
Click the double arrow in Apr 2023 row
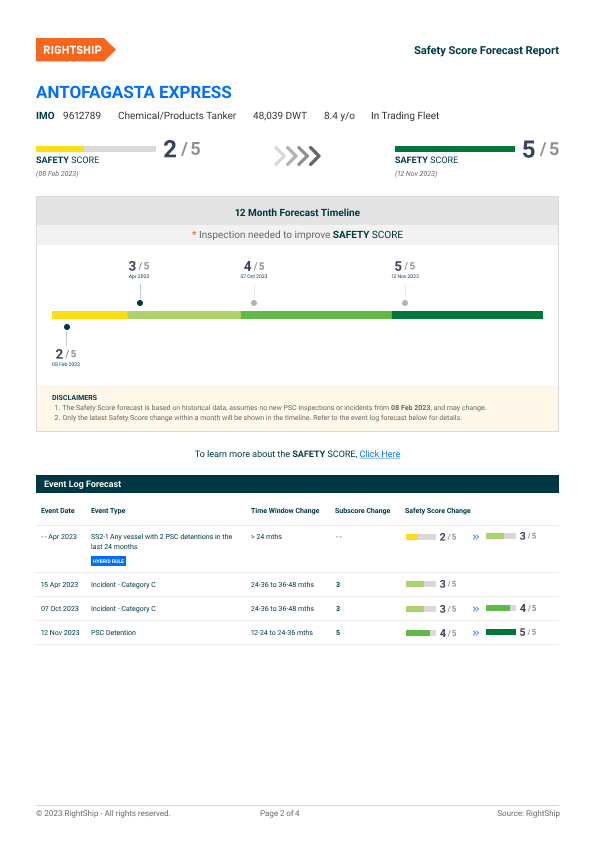(x=476, y=537)
